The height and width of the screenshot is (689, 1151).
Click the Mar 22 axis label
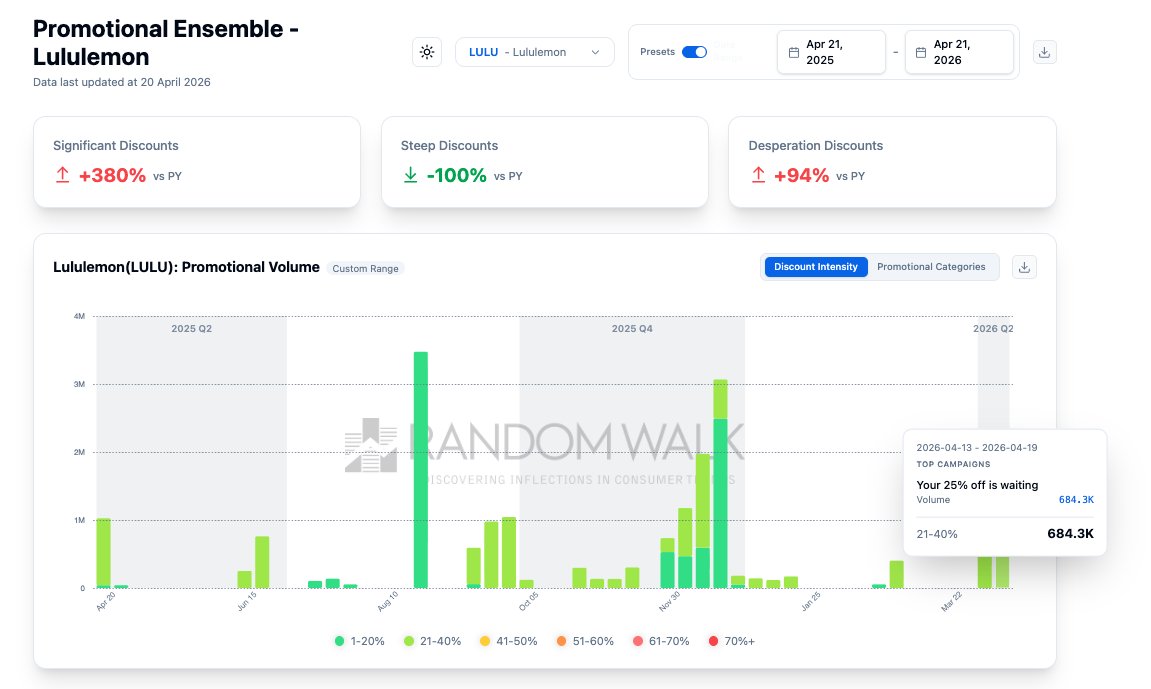(x=951, y=602)
